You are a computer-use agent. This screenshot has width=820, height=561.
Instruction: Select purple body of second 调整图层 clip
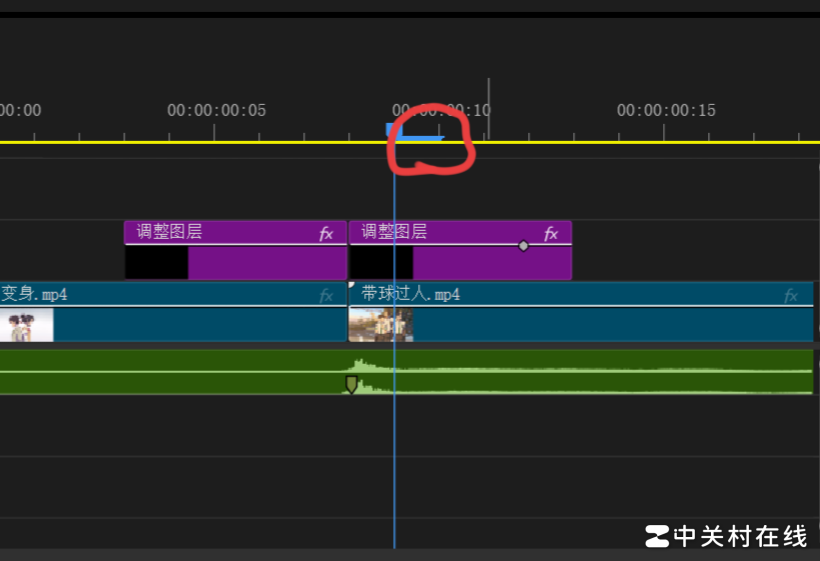pos(490,263)
